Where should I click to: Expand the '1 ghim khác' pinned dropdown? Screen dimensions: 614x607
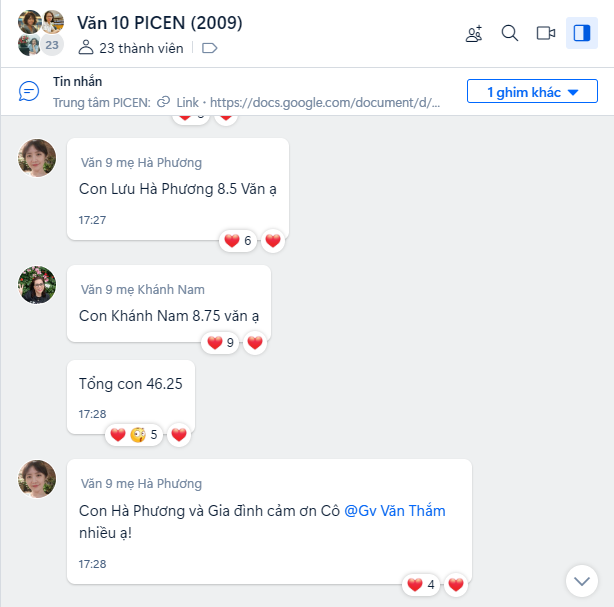[x=532, y=91]
